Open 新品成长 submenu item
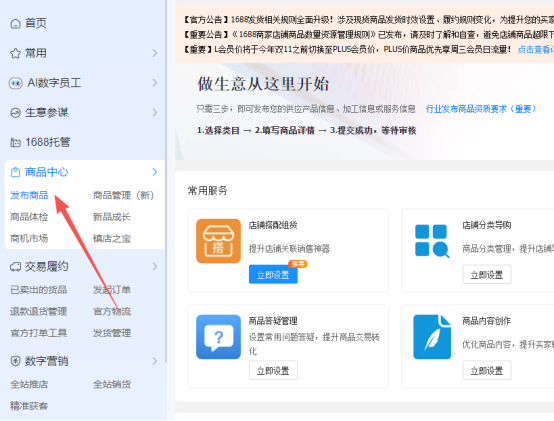This screenshot has width=554, height=421. click(x=112, y=217)
